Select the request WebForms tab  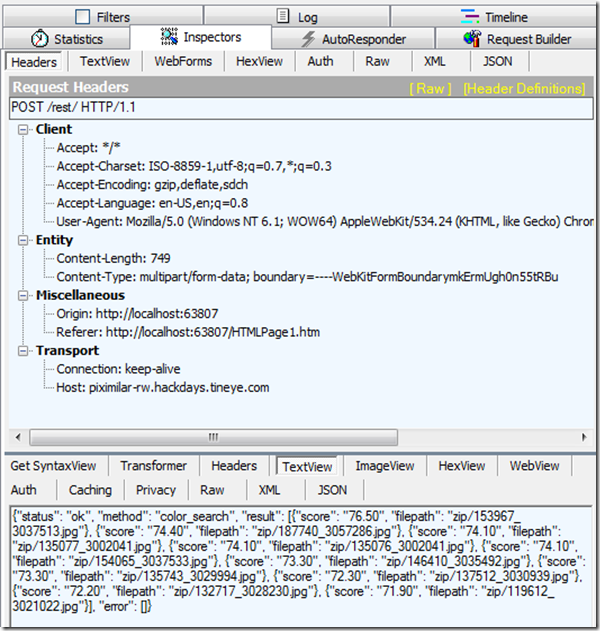pyautogui.click(x=183, y=61)
